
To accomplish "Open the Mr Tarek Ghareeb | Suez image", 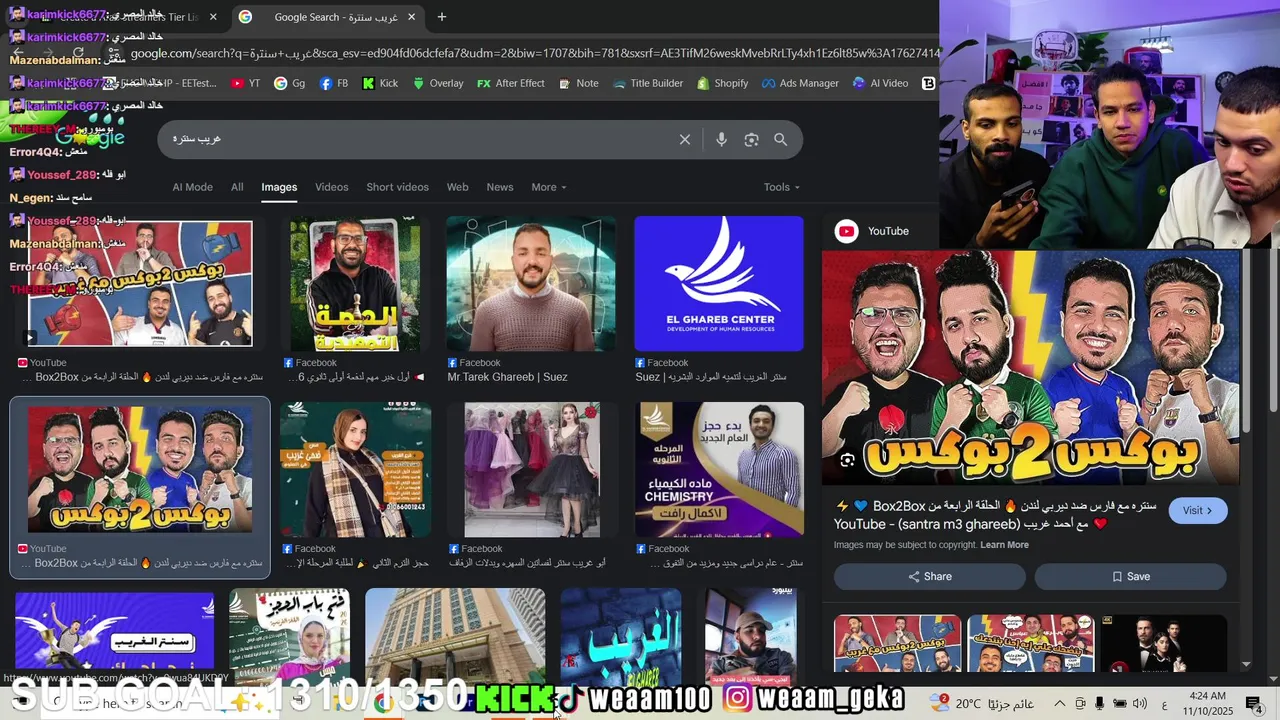I will tap(531, 284).
